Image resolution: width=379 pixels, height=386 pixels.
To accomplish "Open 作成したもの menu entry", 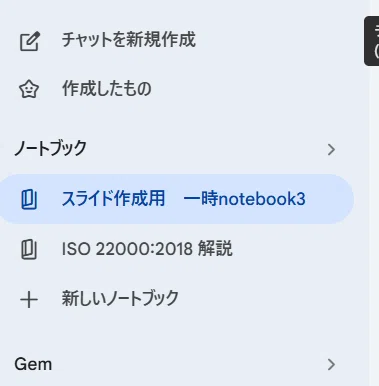I will [177, 89].
